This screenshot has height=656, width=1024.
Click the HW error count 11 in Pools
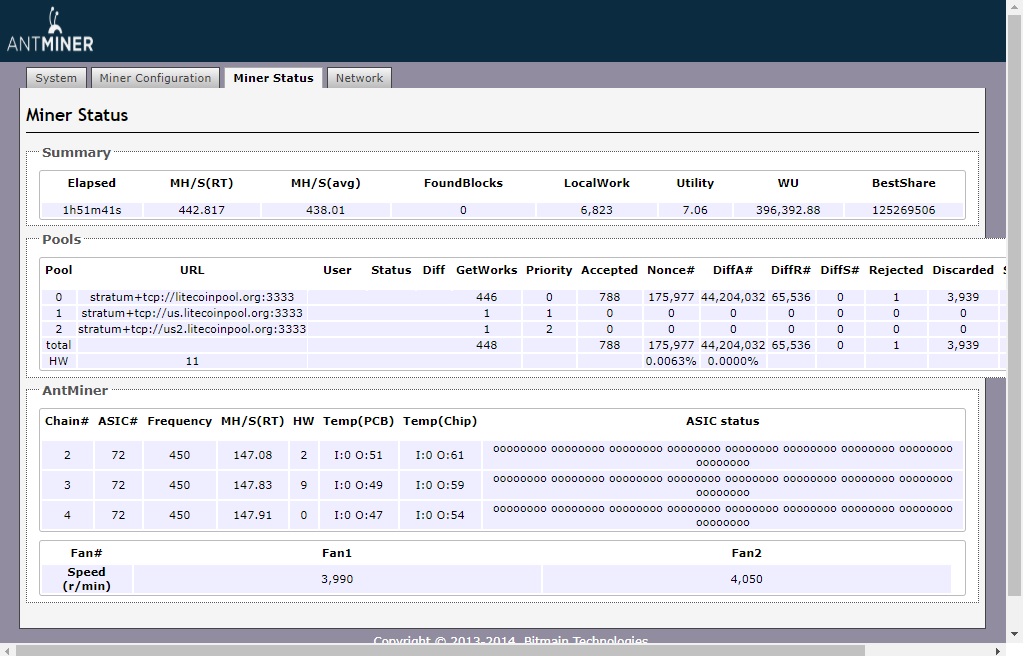[x=192, y=361]
